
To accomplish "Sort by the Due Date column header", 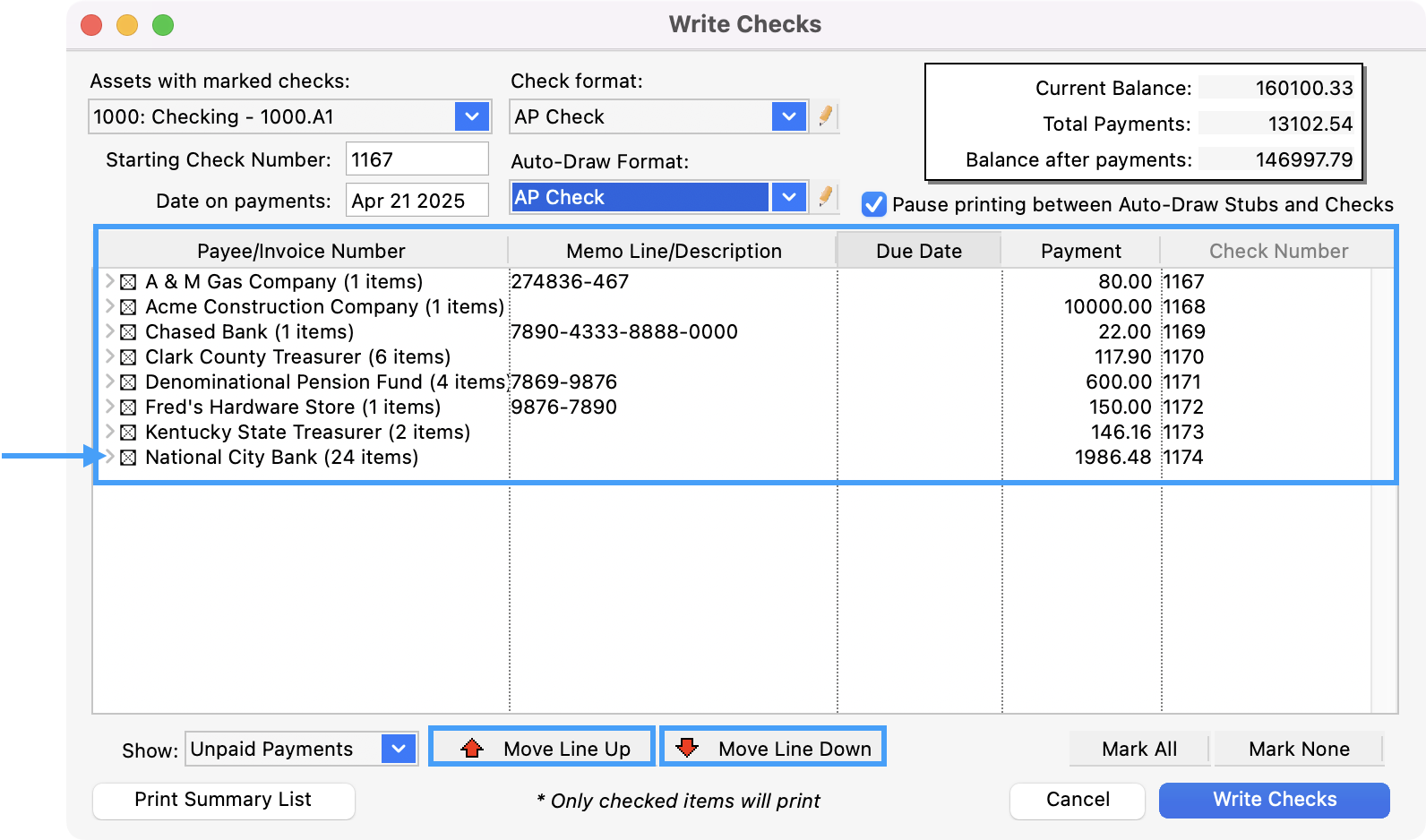I will [x=918, y=251].
